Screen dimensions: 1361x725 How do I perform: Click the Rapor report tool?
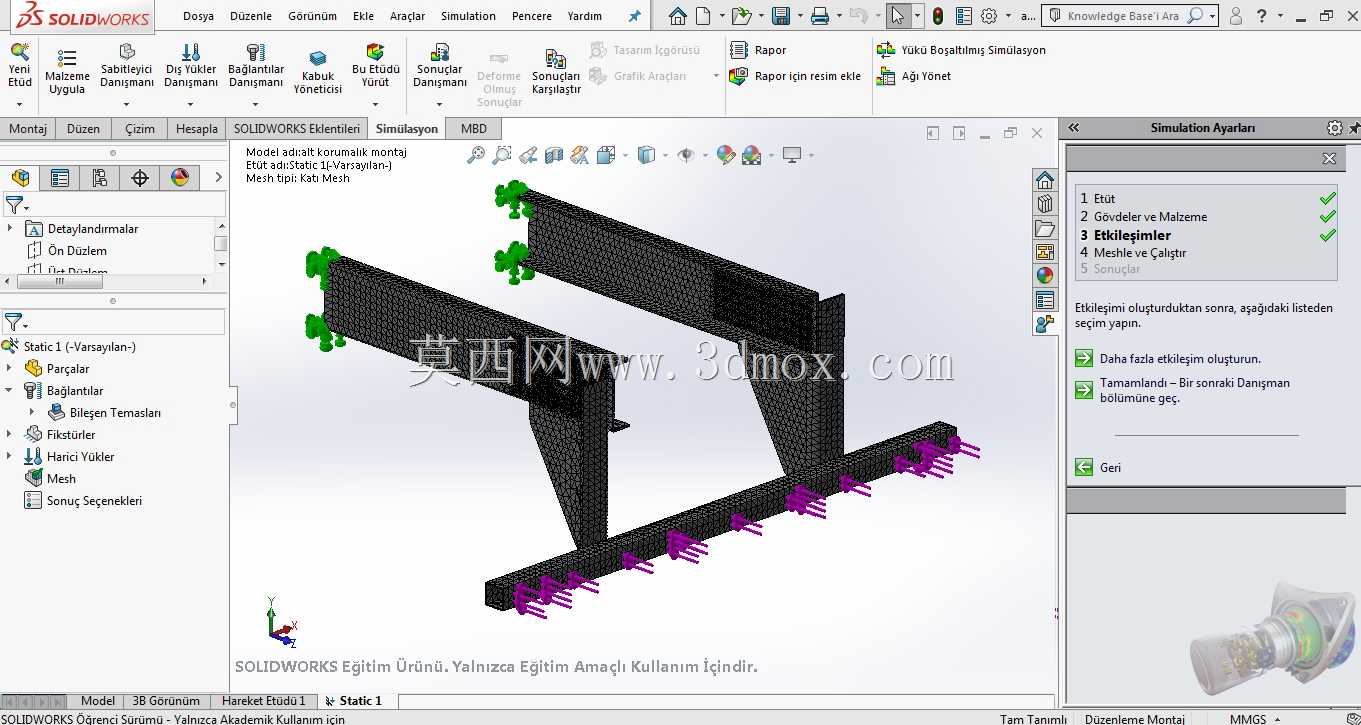click(758, 50)
